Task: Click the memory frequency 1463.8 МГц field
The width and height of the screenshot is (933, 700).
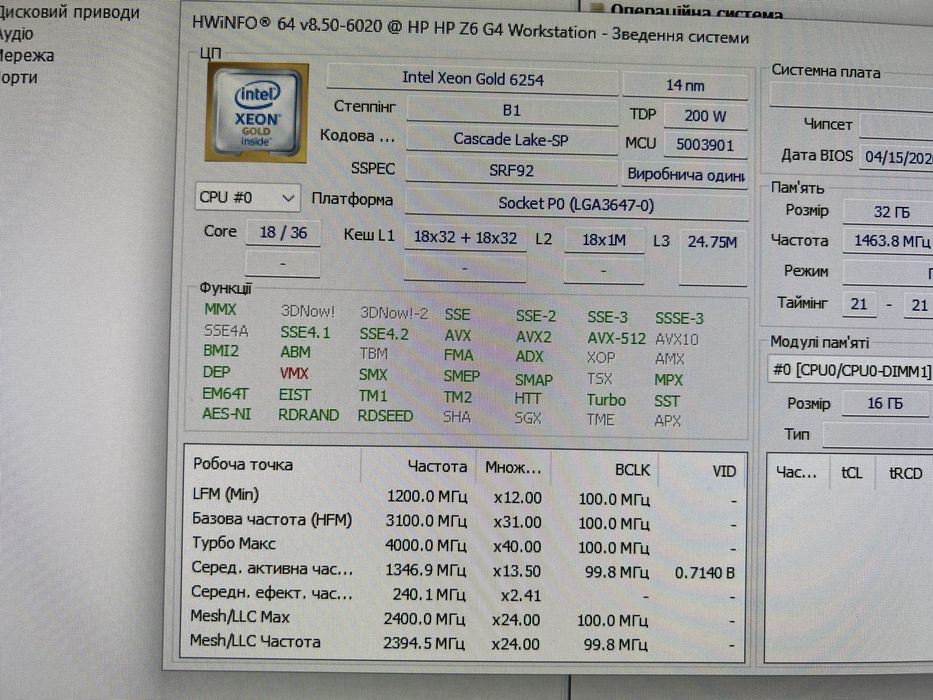Action: (x=889, y=241)
